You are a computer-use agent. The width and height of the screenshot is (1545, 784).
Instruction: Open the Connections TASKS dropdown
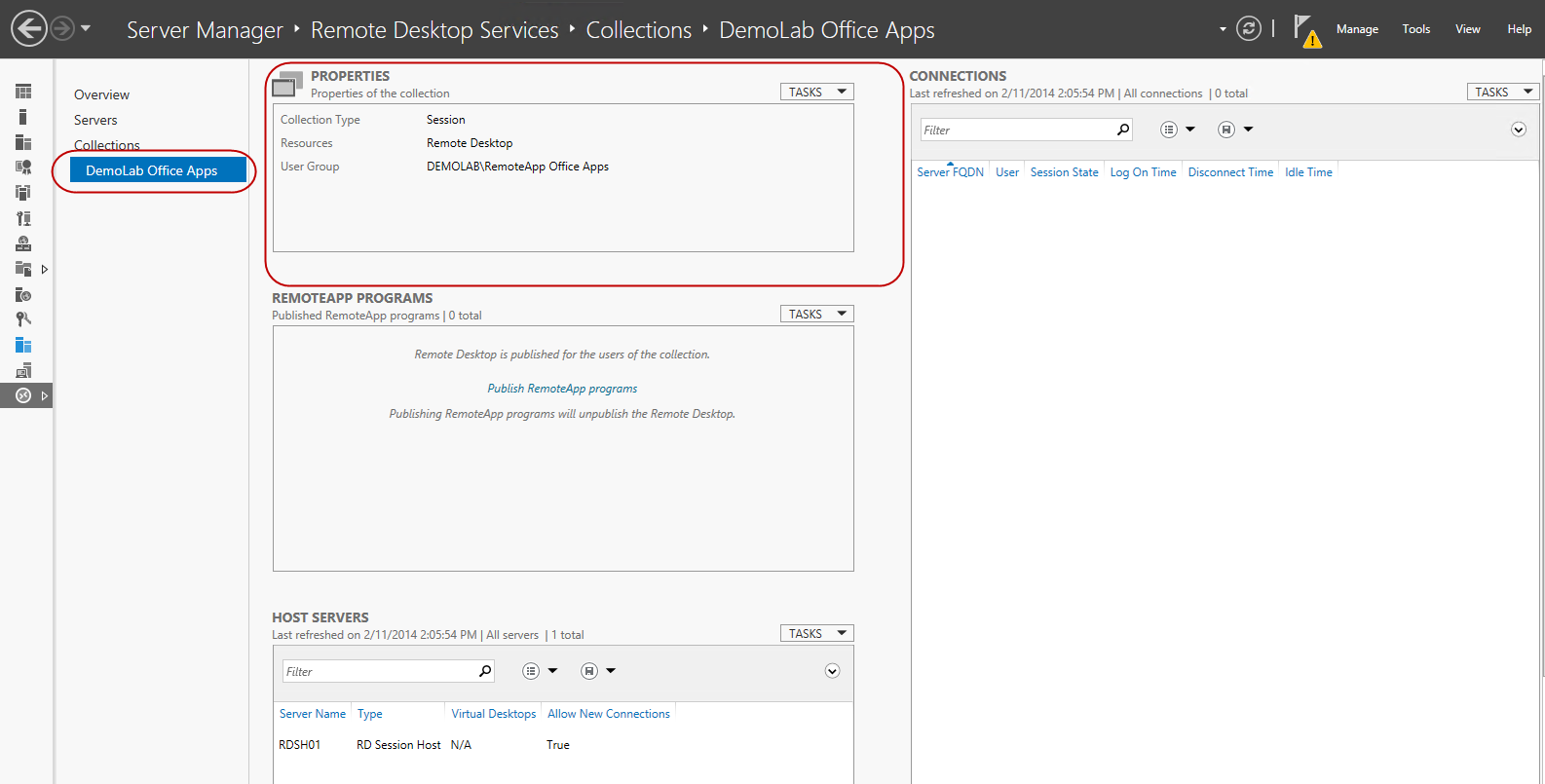[x=1502, y=92]
